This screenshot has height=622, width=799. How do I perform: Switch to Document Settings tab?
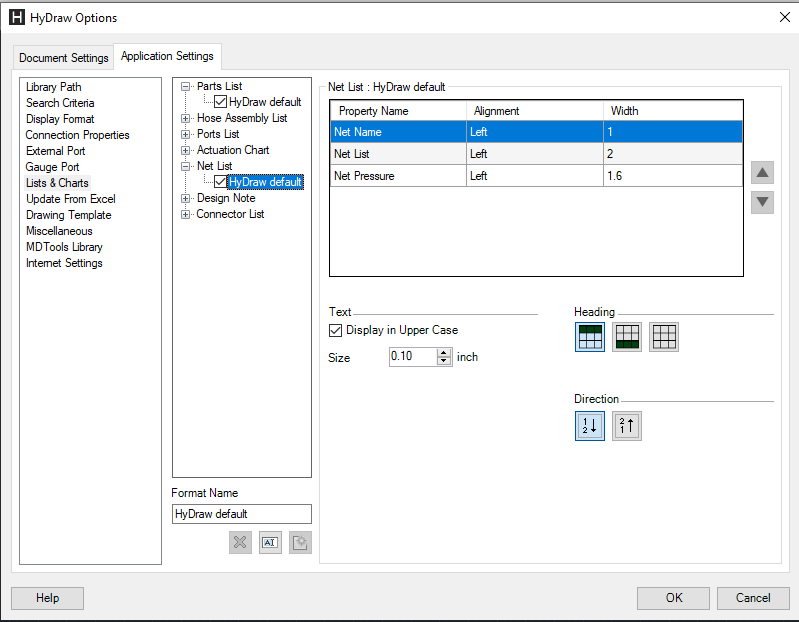tap(64, 58)
